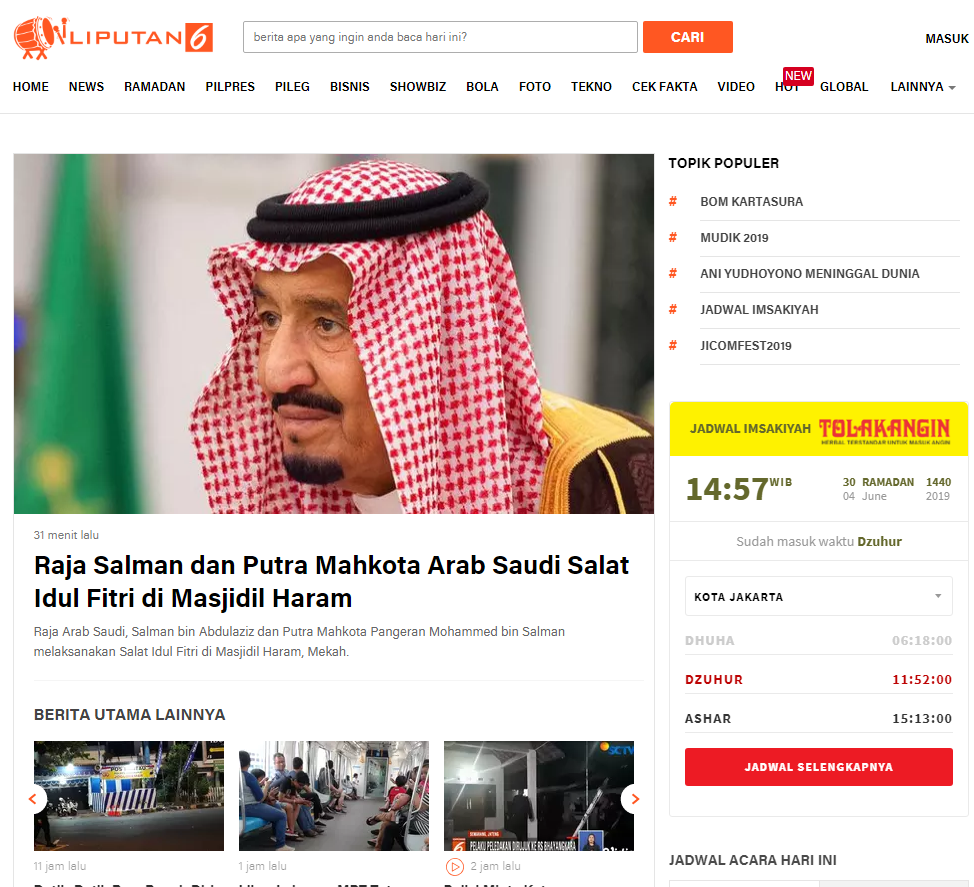974x887 pixels.
Task: Expand the LAINNYA menu
Action: (922, 87)
